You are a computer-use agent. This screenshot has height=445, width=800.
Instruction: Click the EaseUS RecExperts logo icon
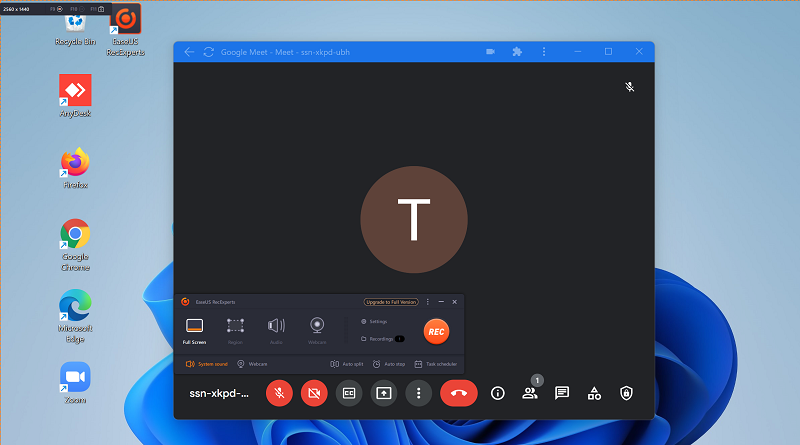(x=185, y=302)
